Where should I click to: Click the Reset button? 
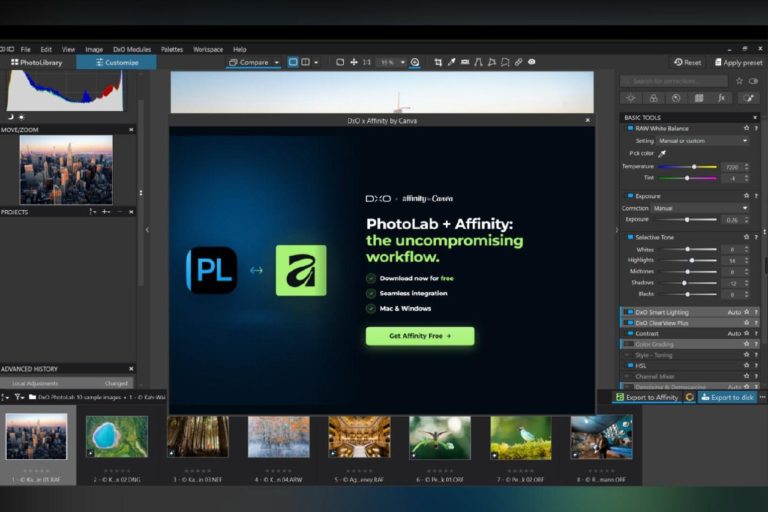point(688,62)
